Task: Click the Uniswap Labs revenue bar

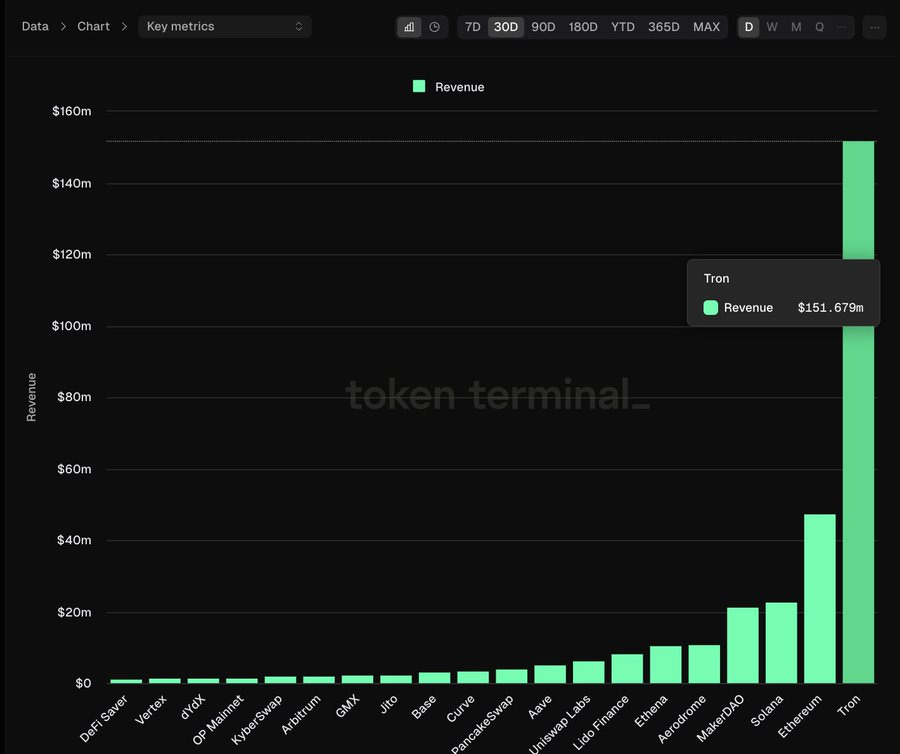Action: click(x=589, y=672)
